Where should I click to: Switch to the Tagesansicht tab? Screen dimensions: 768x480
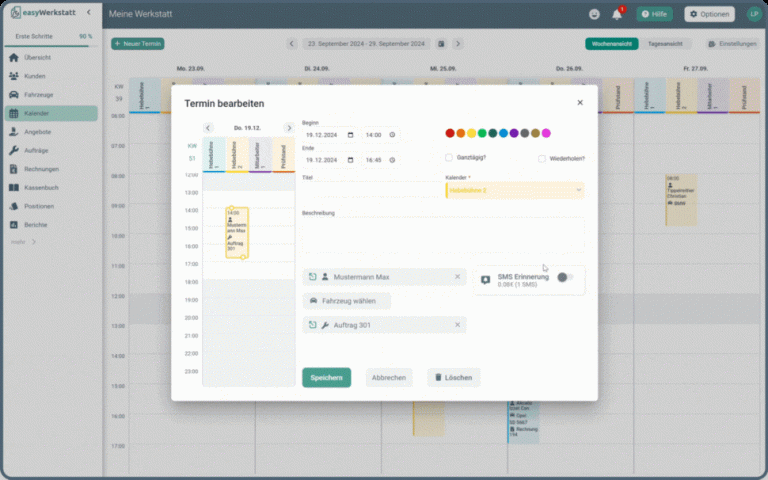668,44
